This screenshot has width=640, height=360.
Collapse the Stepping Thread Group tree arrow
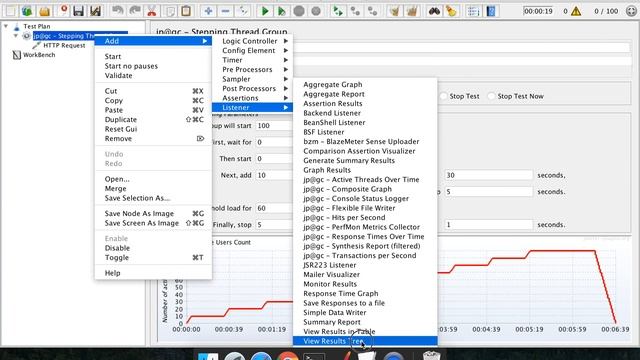pos(16,36)
